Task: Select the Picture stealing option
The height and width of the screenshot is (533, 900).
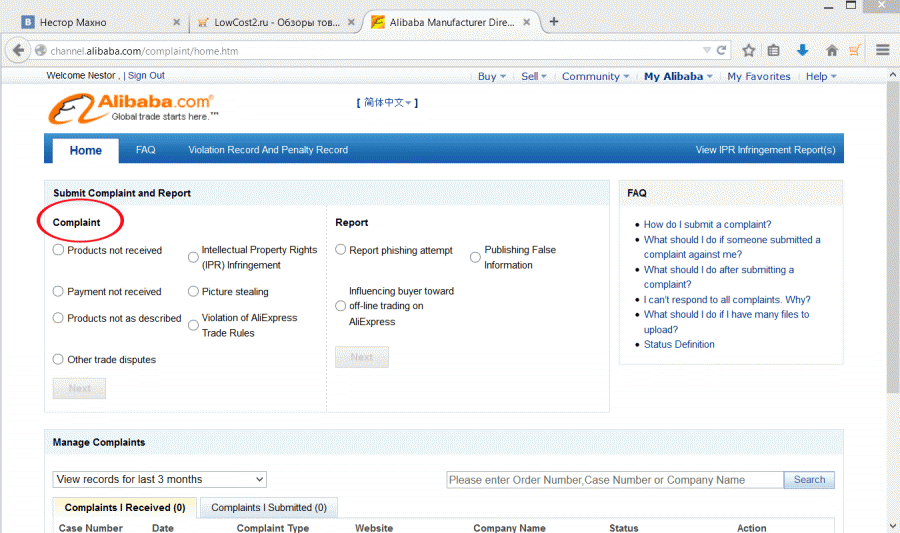Action: (193, 291)
